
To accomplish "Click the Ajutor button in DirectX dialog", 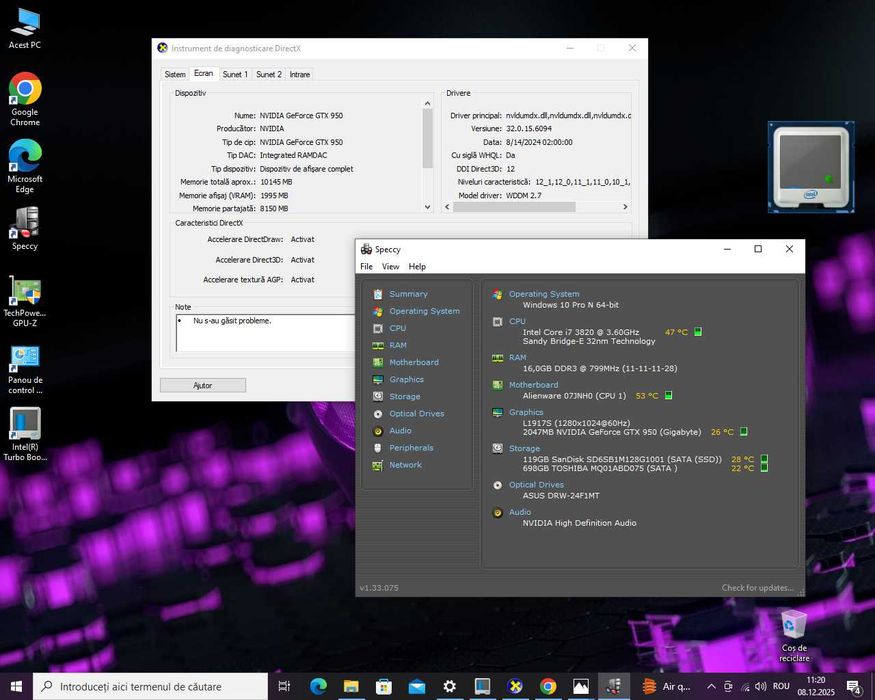I will pyautogui.click(x=202, y=385).
